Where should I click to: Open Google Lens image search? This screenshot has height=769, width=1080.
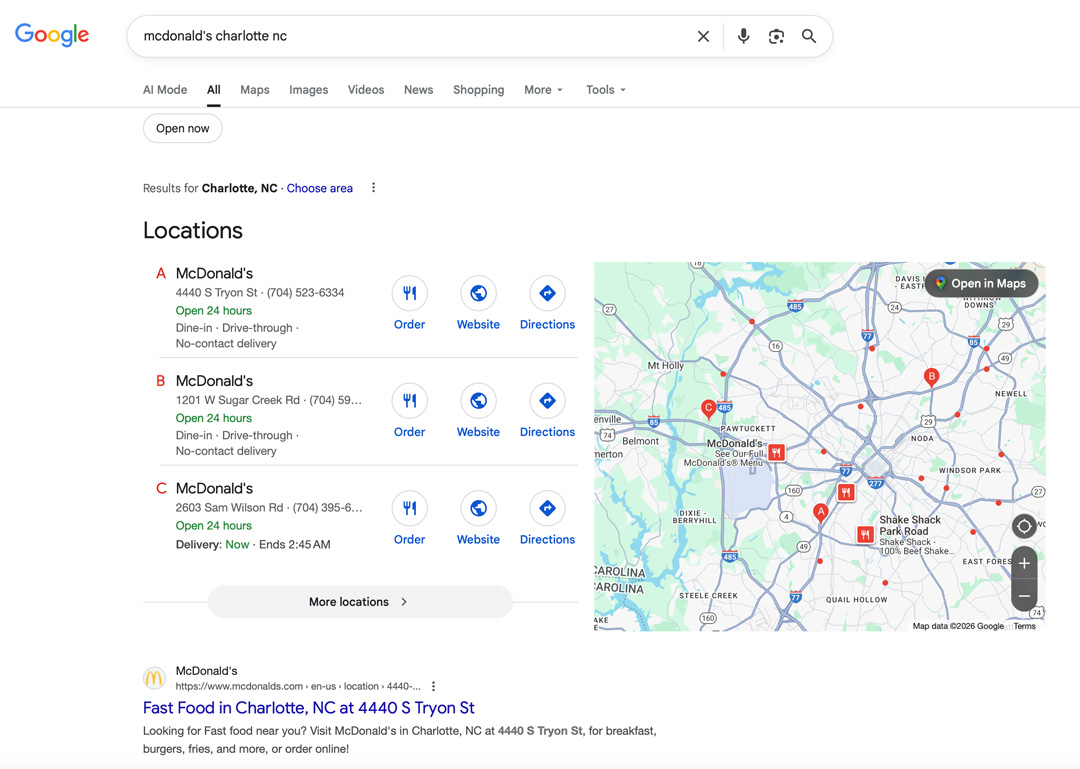[x=777, y=35]
